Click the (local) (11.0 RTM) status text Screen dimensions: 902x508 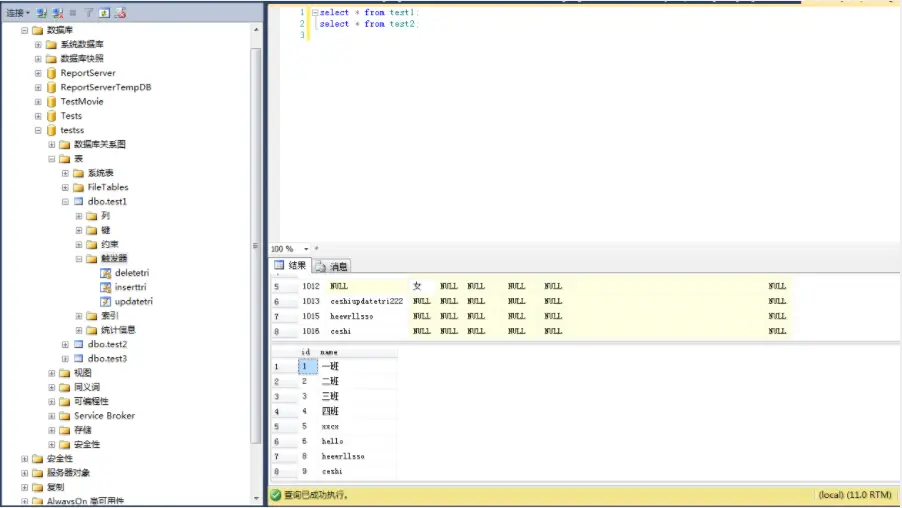click(855, 495)
